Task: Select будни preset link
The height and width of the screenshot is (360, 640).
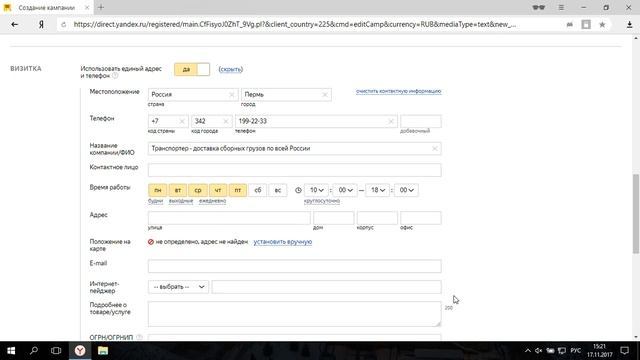Action: tap(156, 201)
